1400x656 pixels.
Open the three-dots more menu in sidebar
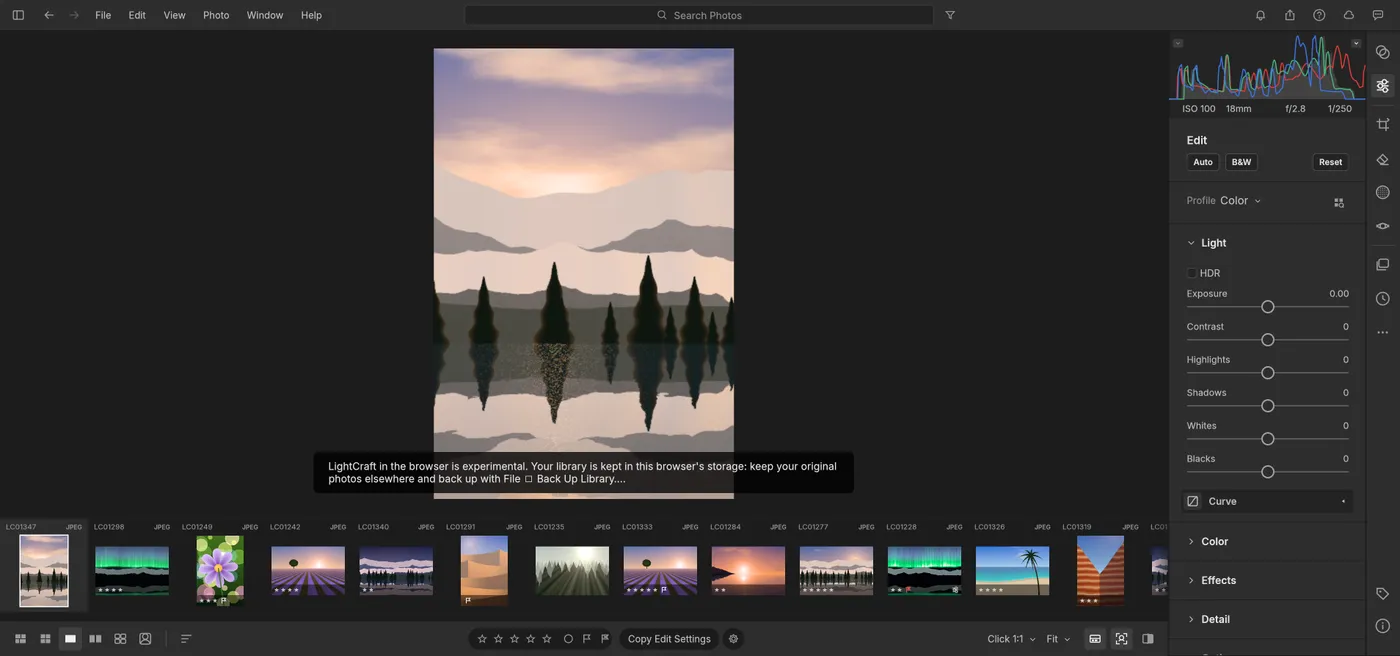tap(1383, 332)
